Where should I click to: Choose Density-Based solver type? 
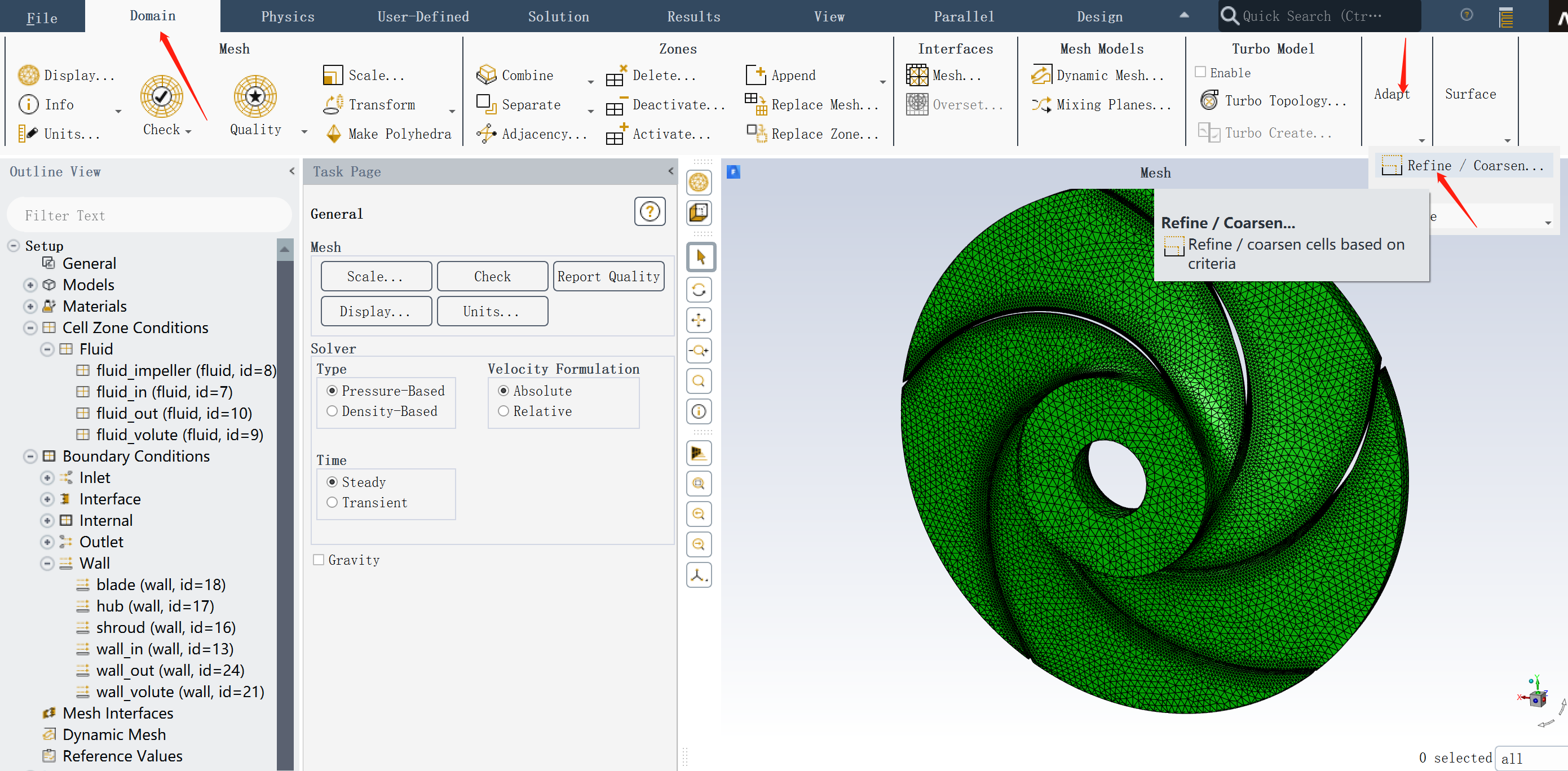point(332,411)
